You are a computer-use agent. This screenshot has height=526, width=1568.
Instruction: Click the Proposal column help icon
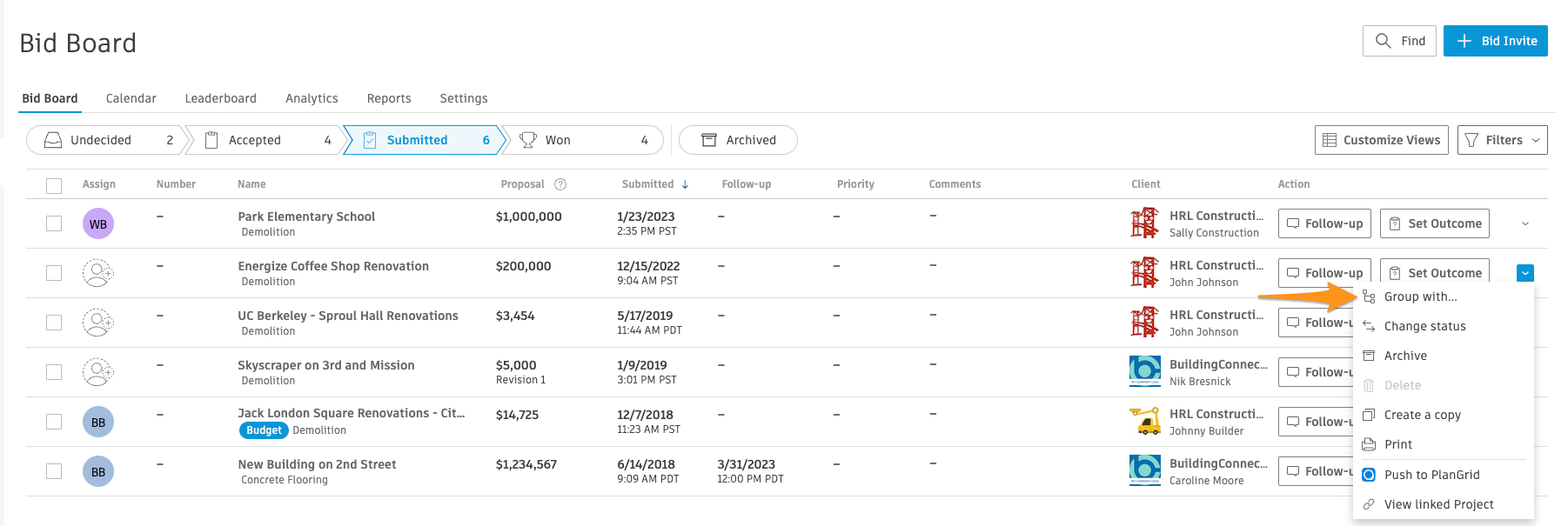click(x=560, y=184)
